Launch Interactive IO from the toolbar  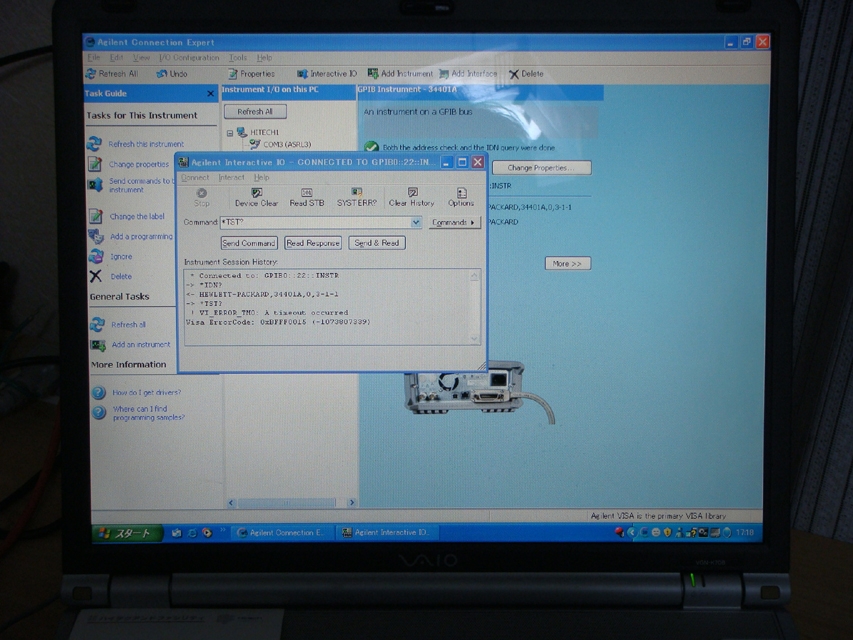[x=327, y=73]
